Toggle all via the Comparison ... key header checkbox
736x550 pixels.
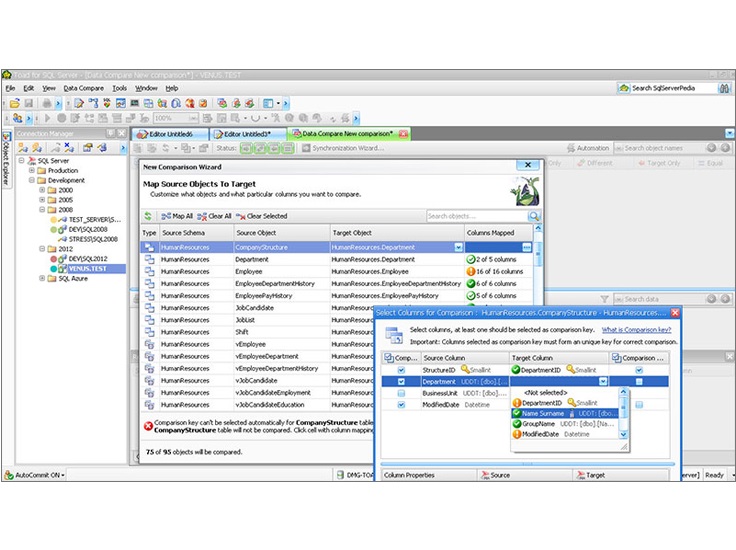pyautogui.click(x=616, y=358)
